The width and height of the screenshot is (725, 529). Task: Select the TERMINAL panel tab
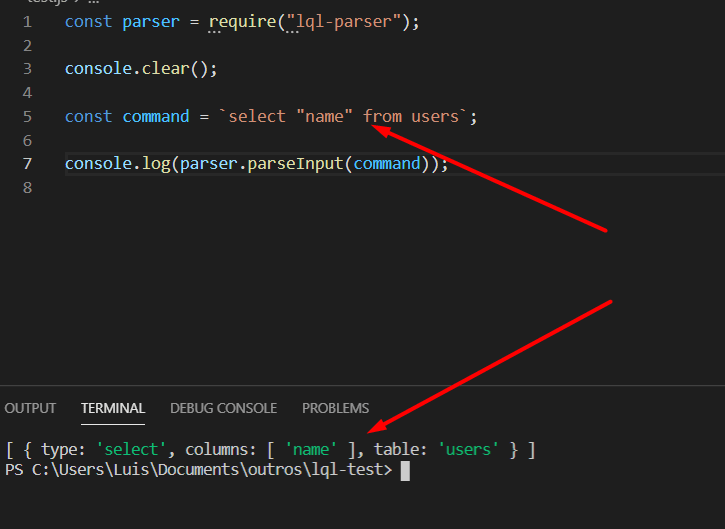click(113, 408)
